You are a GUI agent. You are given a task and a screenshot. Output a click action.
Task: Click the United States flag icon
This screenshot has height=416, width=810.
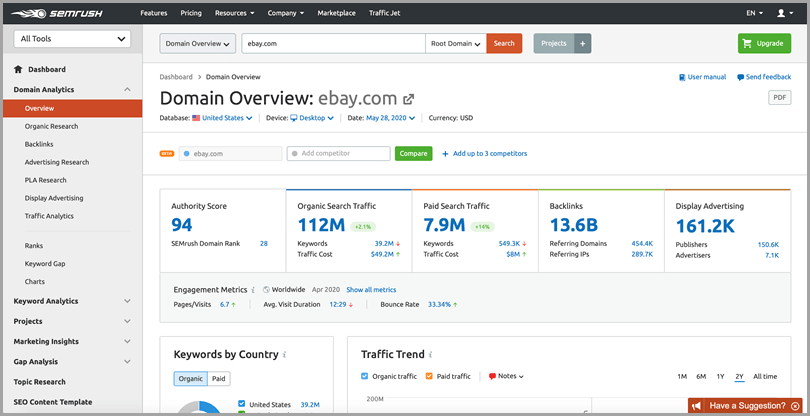click(196, 118)
